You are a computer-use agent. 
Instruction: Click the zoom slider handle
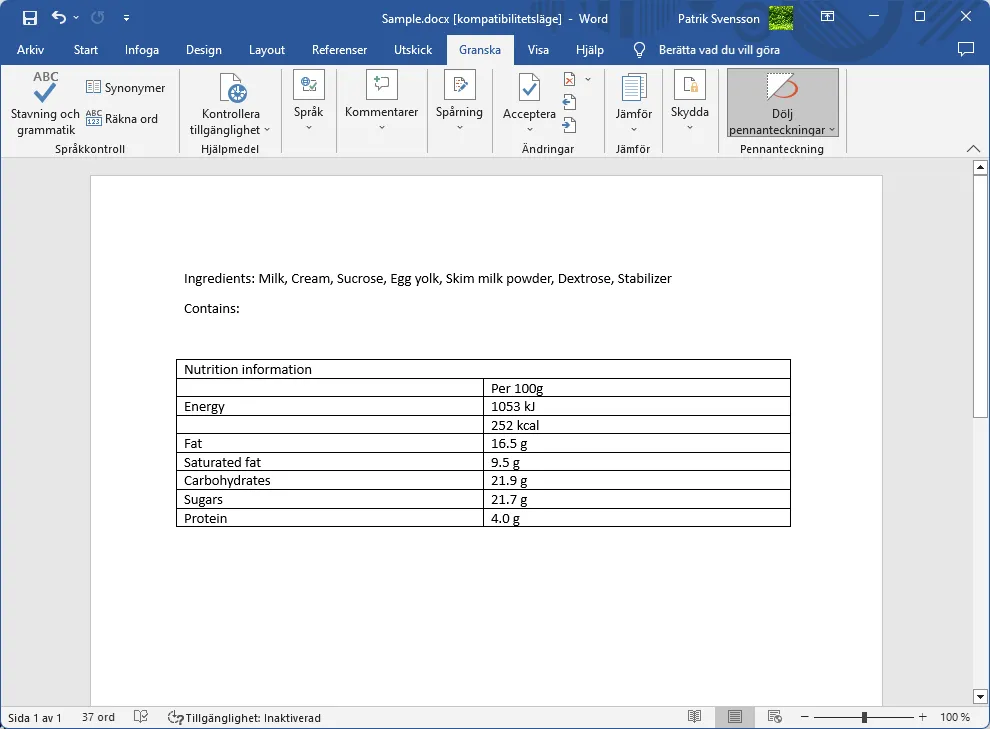point(864,717)
